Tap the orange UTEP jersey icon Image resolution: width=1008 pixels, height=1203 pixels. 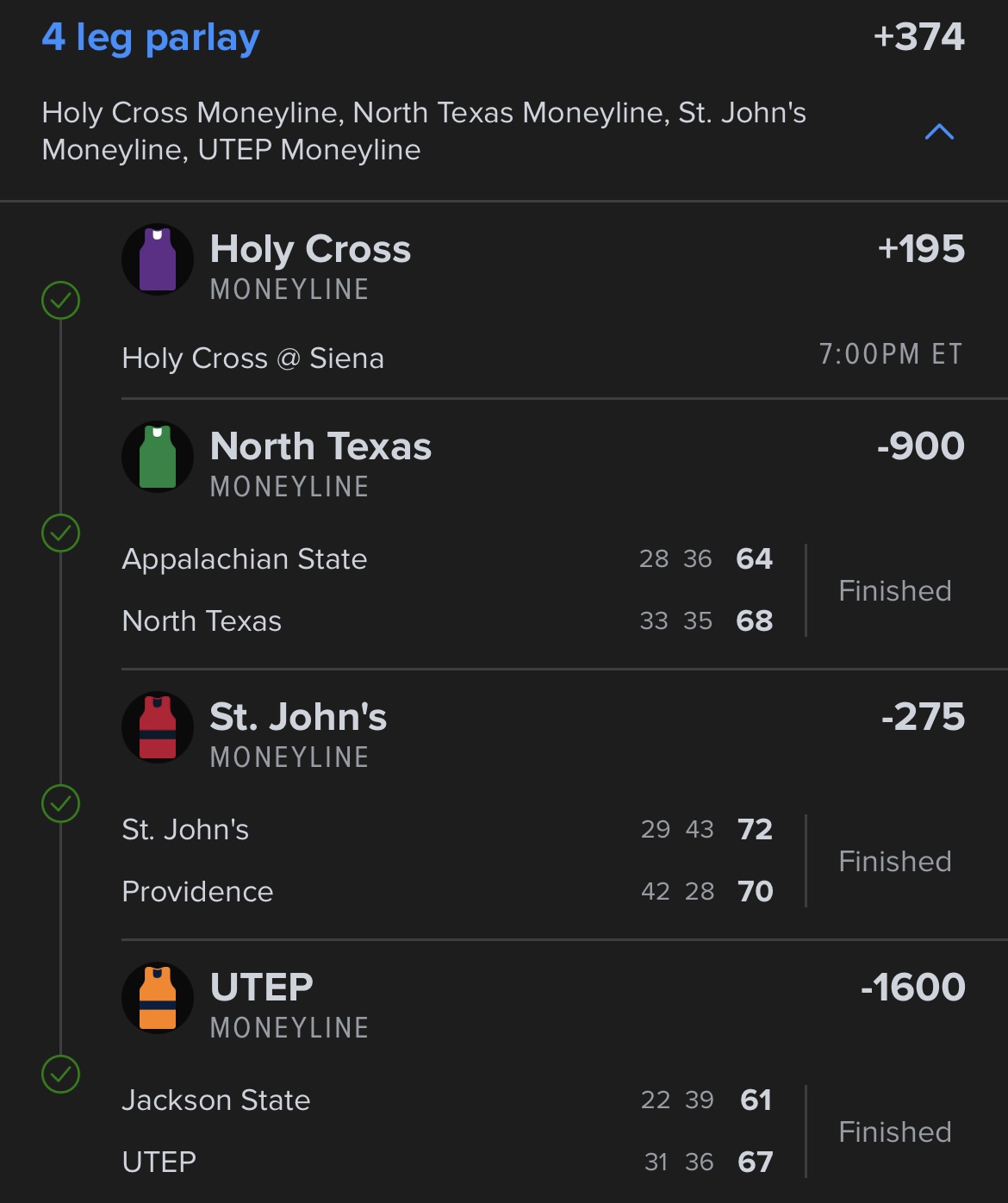click(x=158, y=998)
